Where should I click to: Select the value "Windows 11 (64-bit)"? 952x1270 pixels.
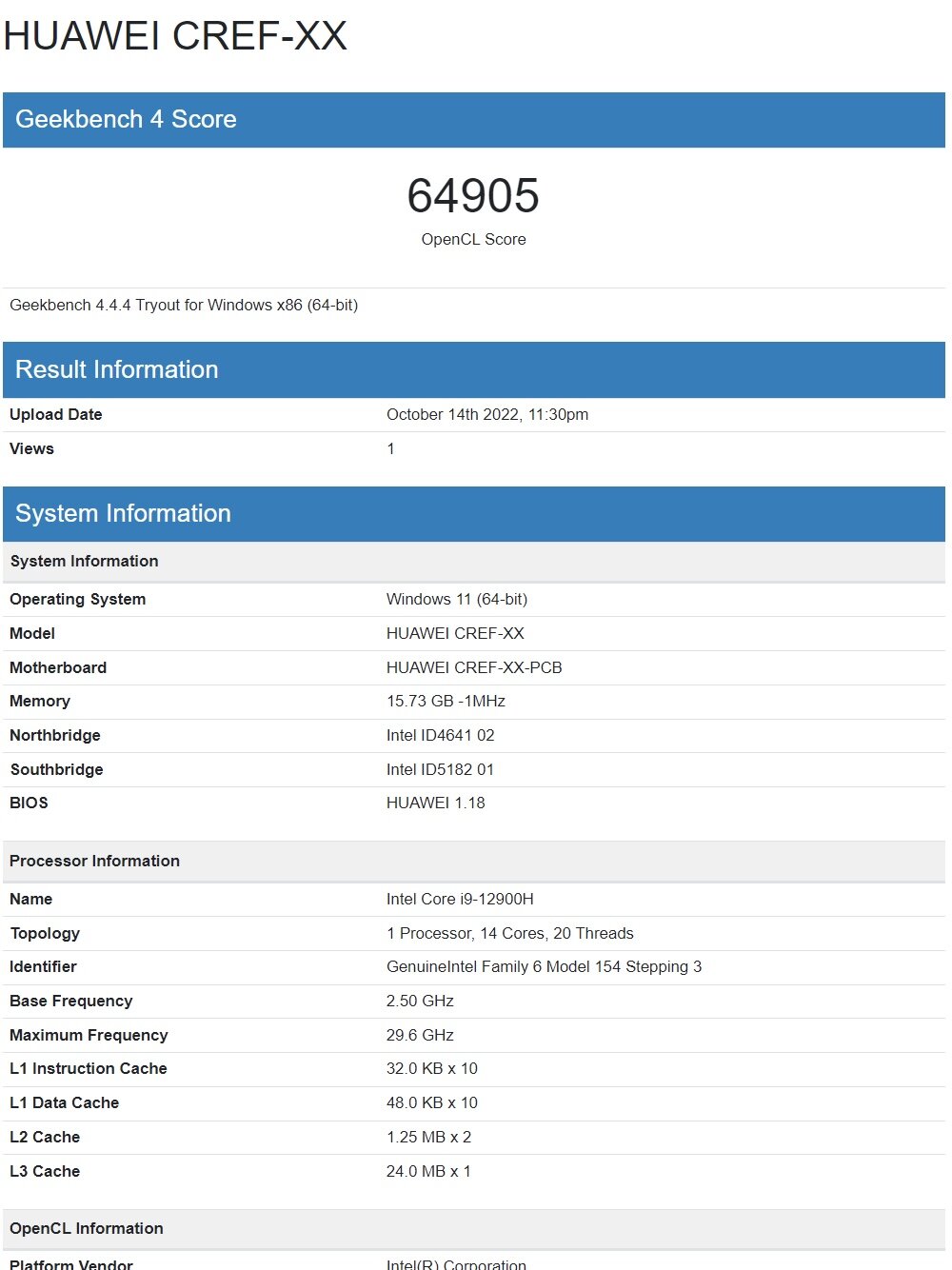(x=457, y=600)
